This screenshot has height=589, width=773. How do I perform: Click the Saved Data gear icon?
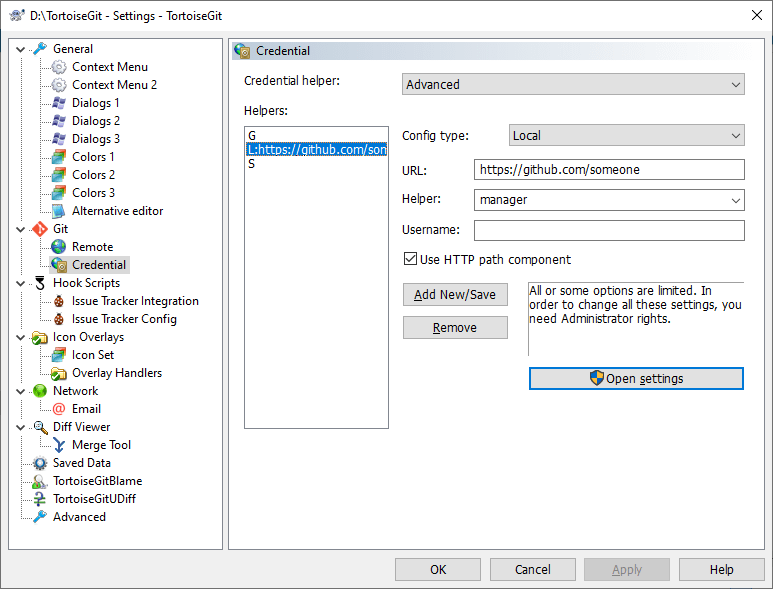click(x=40, y=463)
